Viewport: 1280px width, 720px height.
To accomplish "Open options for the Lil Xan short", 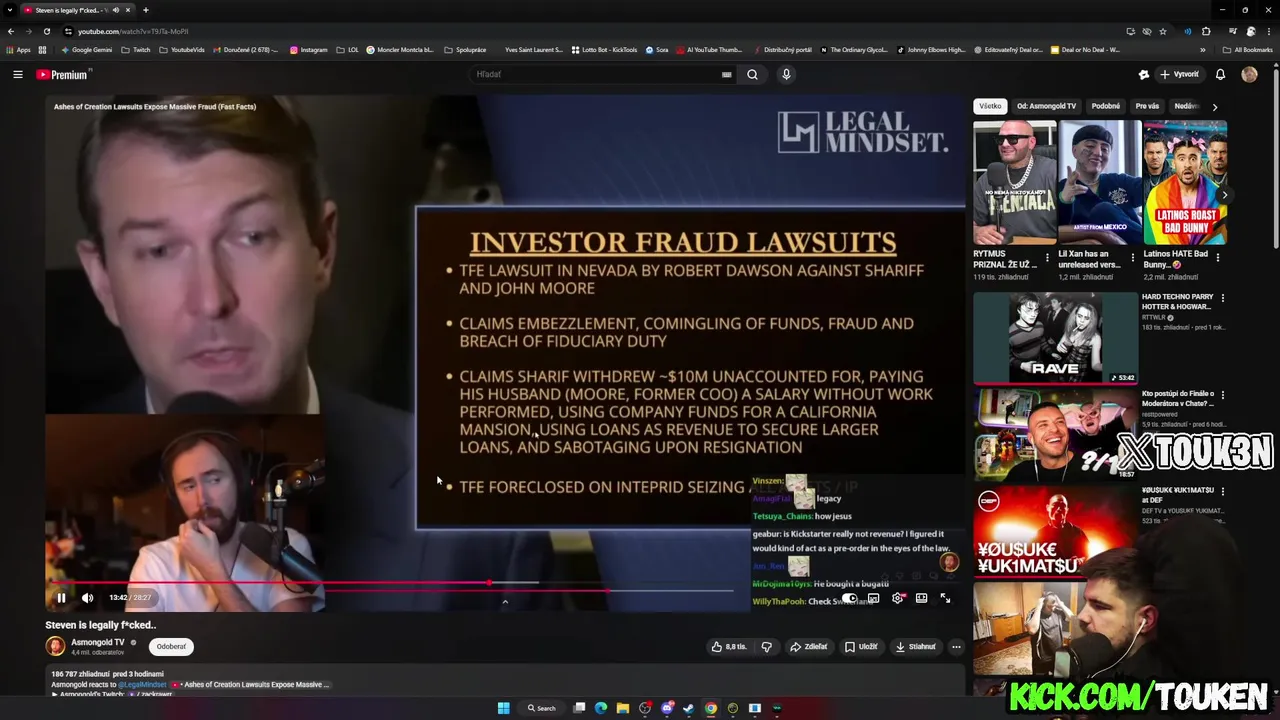I will [x=1133, y=257].
